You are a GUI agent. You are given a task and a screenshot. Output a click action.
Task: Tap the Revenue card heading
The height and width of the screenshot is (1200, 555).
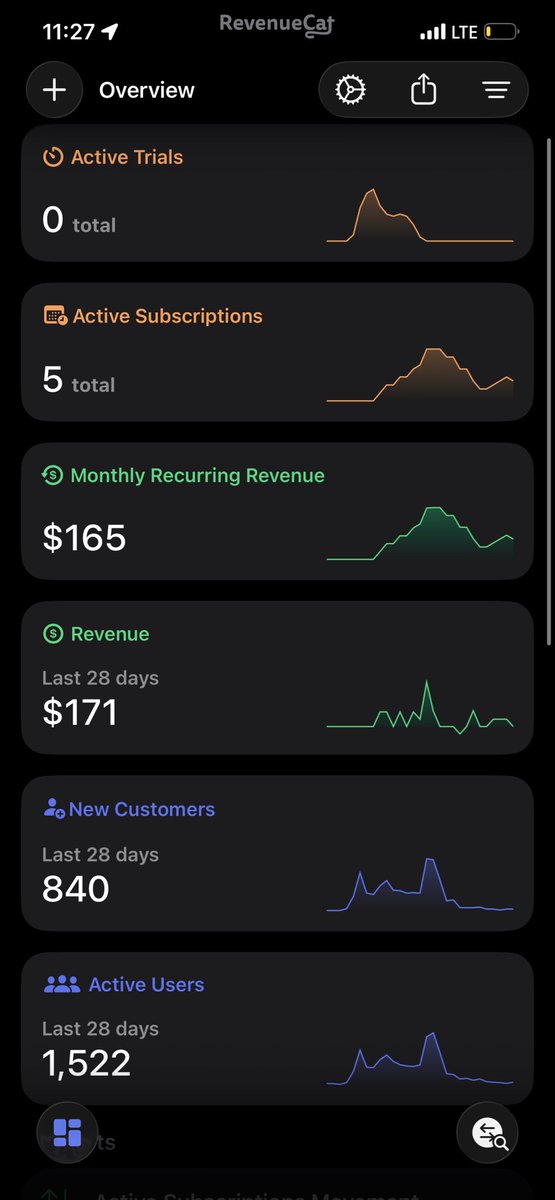110,634
